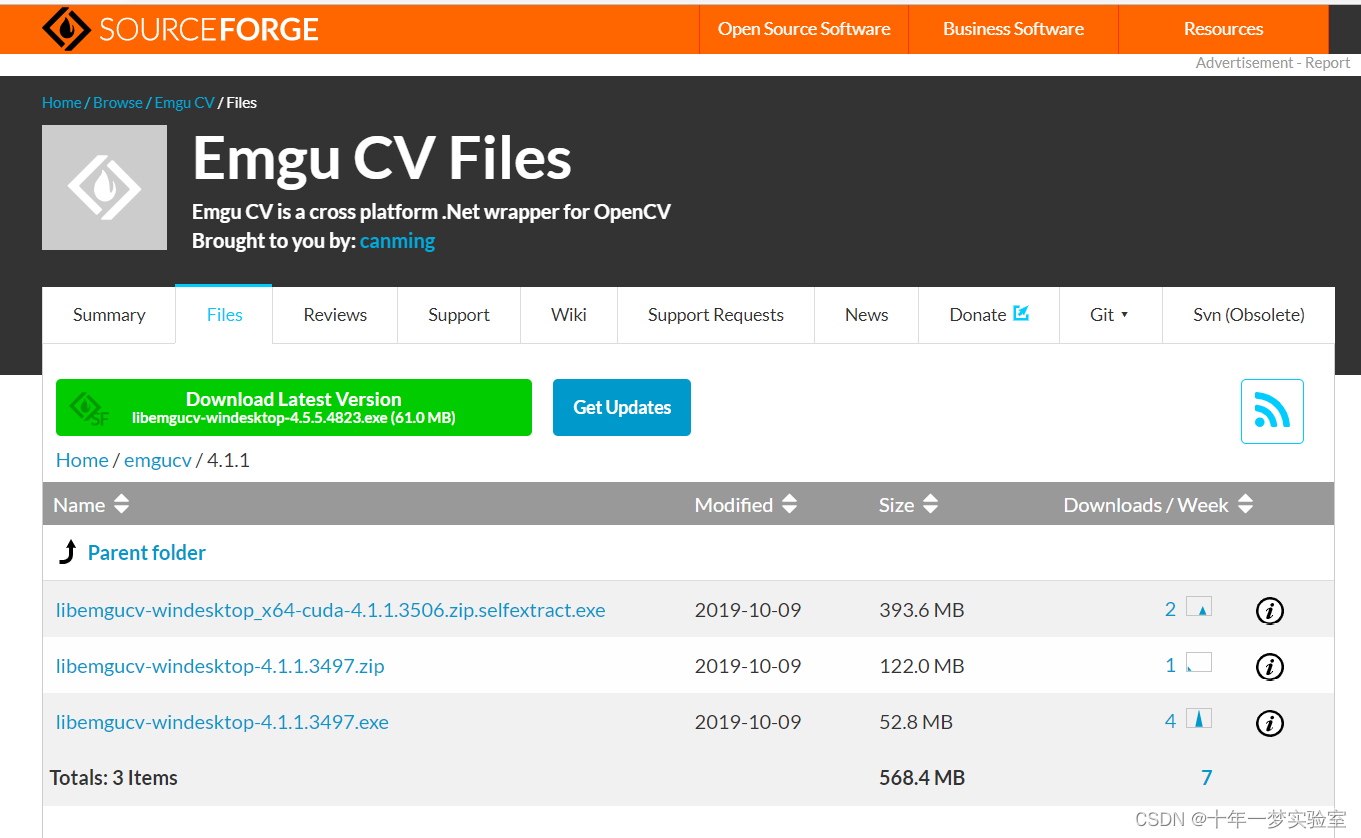
Task: Click Home in the top breadcrumb
Action: (62, 102)
